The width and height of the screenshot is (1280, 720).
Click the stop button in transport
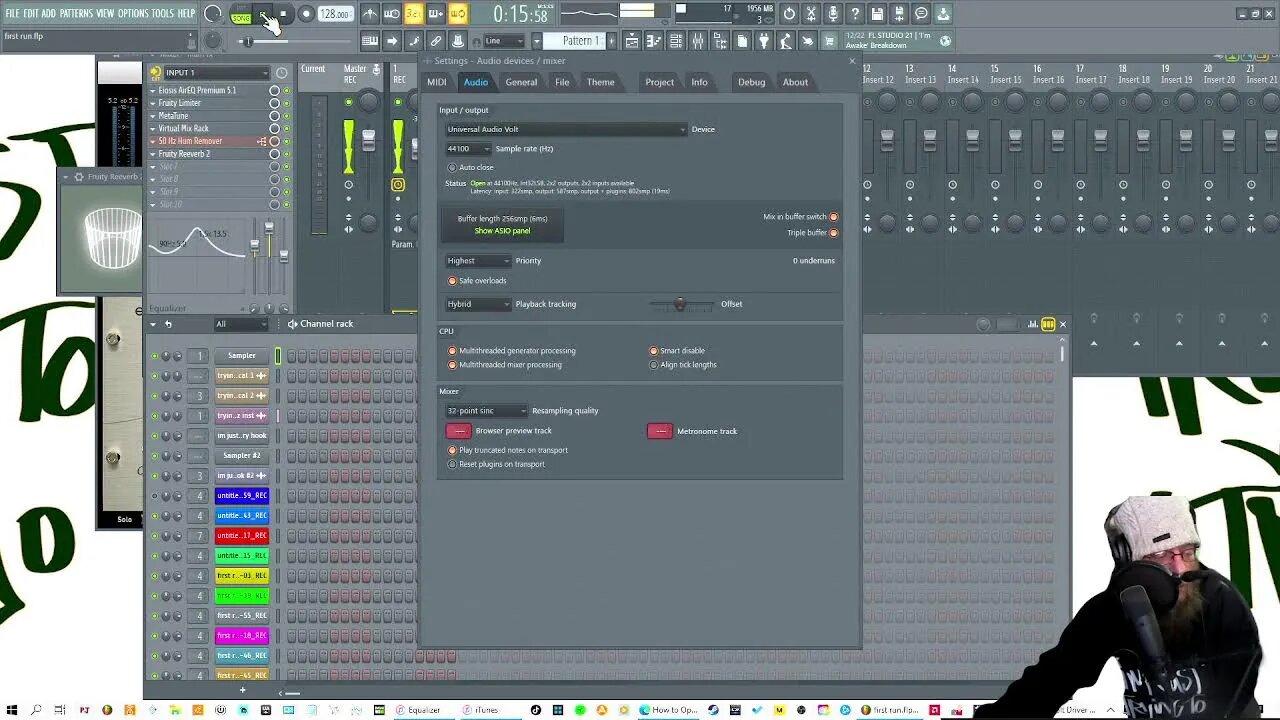[x=284, y=14]
